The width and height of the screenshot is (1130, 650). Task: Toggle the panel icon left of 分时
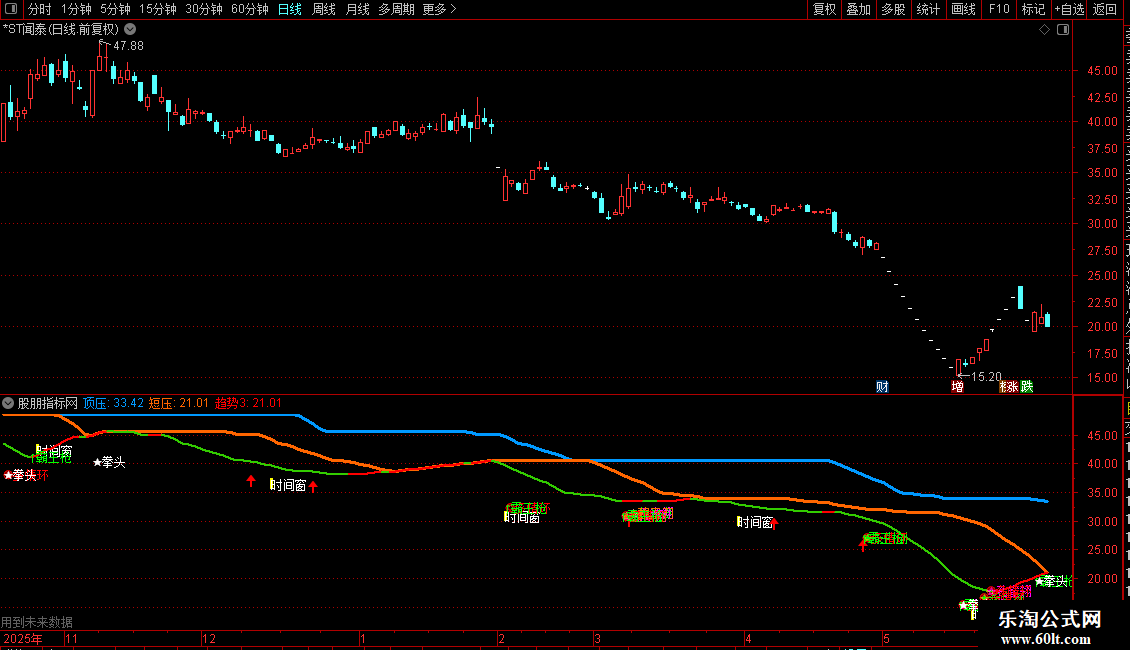click(x=11, y=9)
